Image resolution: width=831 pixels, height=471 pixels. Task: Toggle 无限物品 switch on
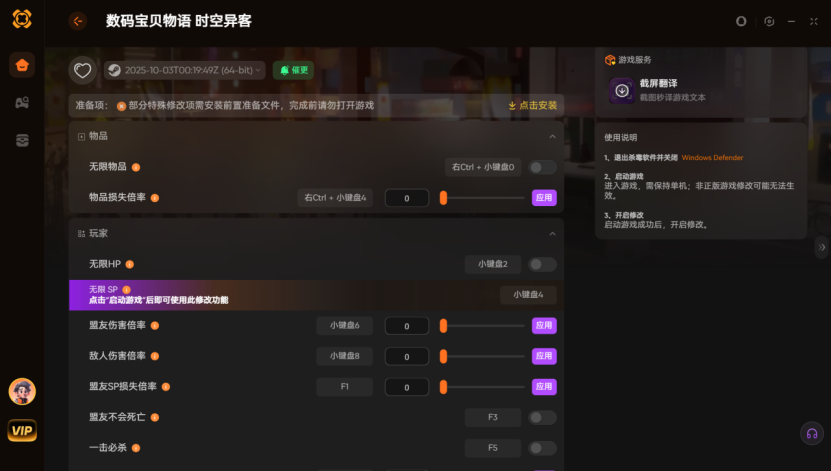click(542, 167)
